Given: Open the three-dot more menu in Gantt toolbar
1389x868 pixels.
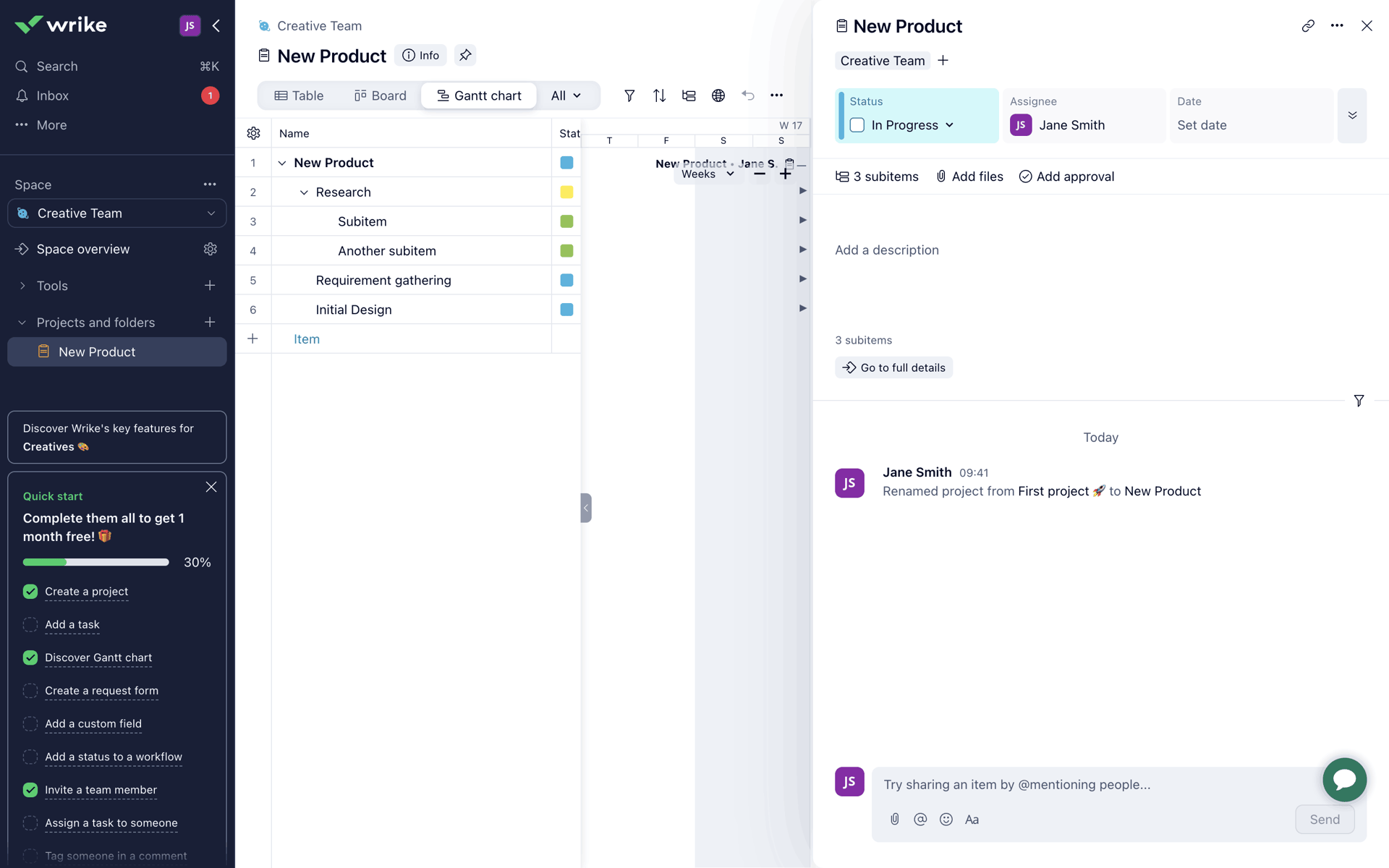Looking at the screenshot, I should pos(777,95).
